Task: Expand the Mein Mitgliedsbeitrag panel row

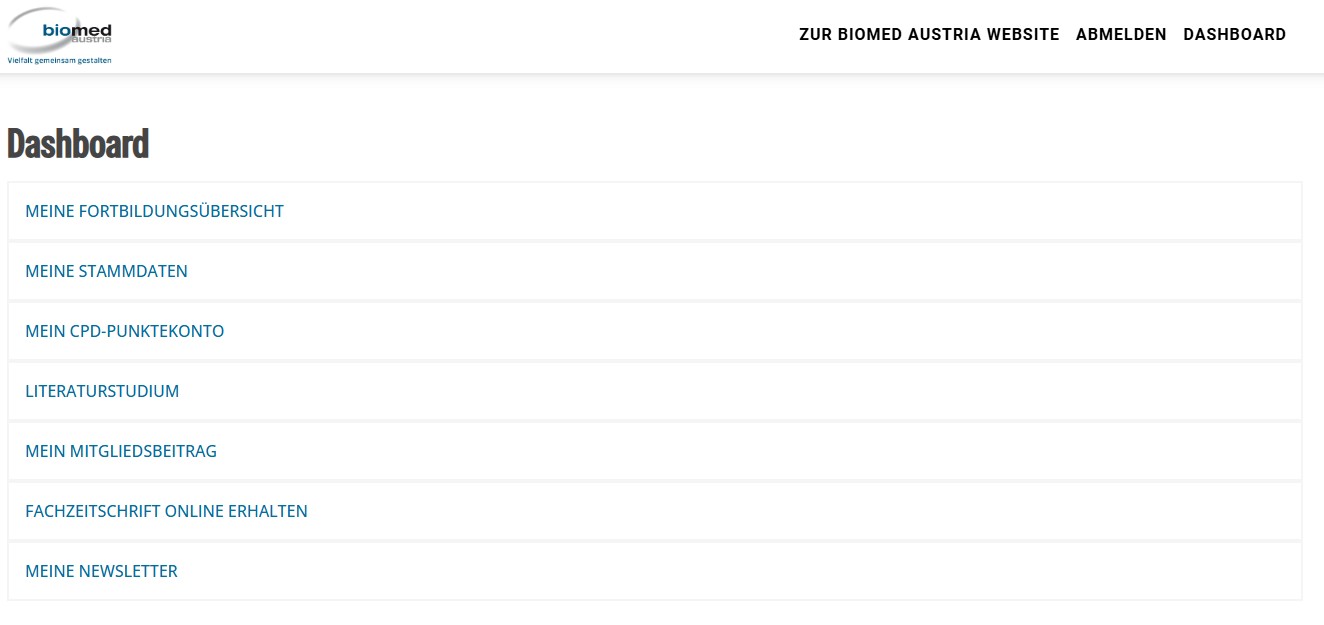Action: click(800, 451)
